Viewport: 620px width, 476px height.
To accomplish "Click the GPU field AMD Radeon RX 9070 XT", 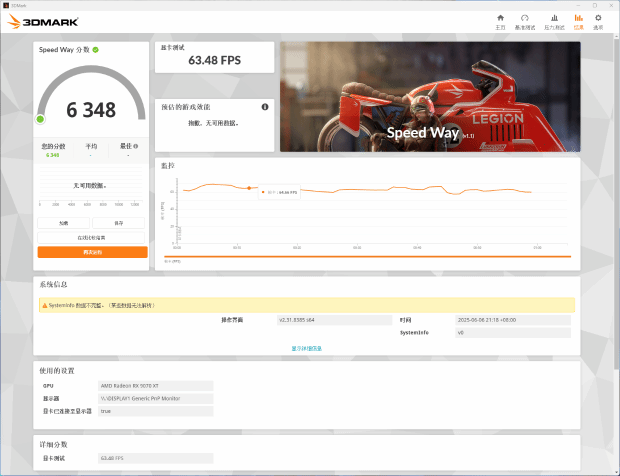I will click(155, 386).
